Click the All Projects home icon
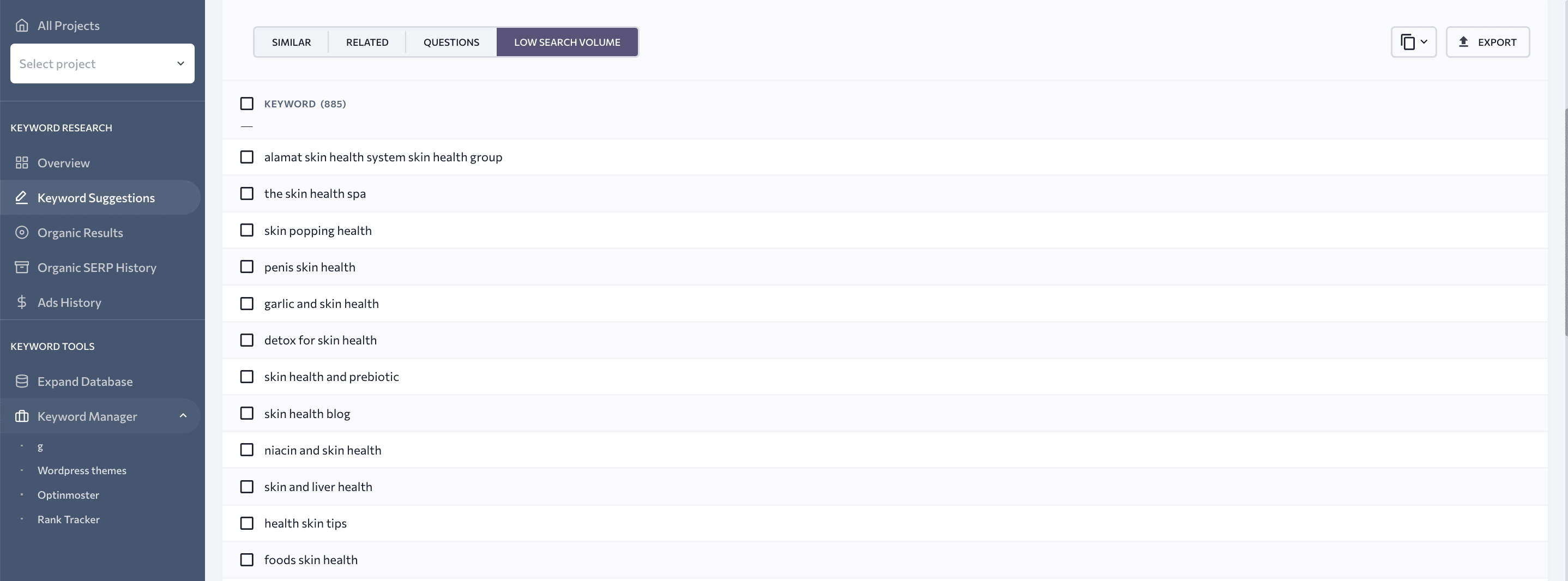The height and width of the screenshot is (581, 1568). tap(22, 26)
